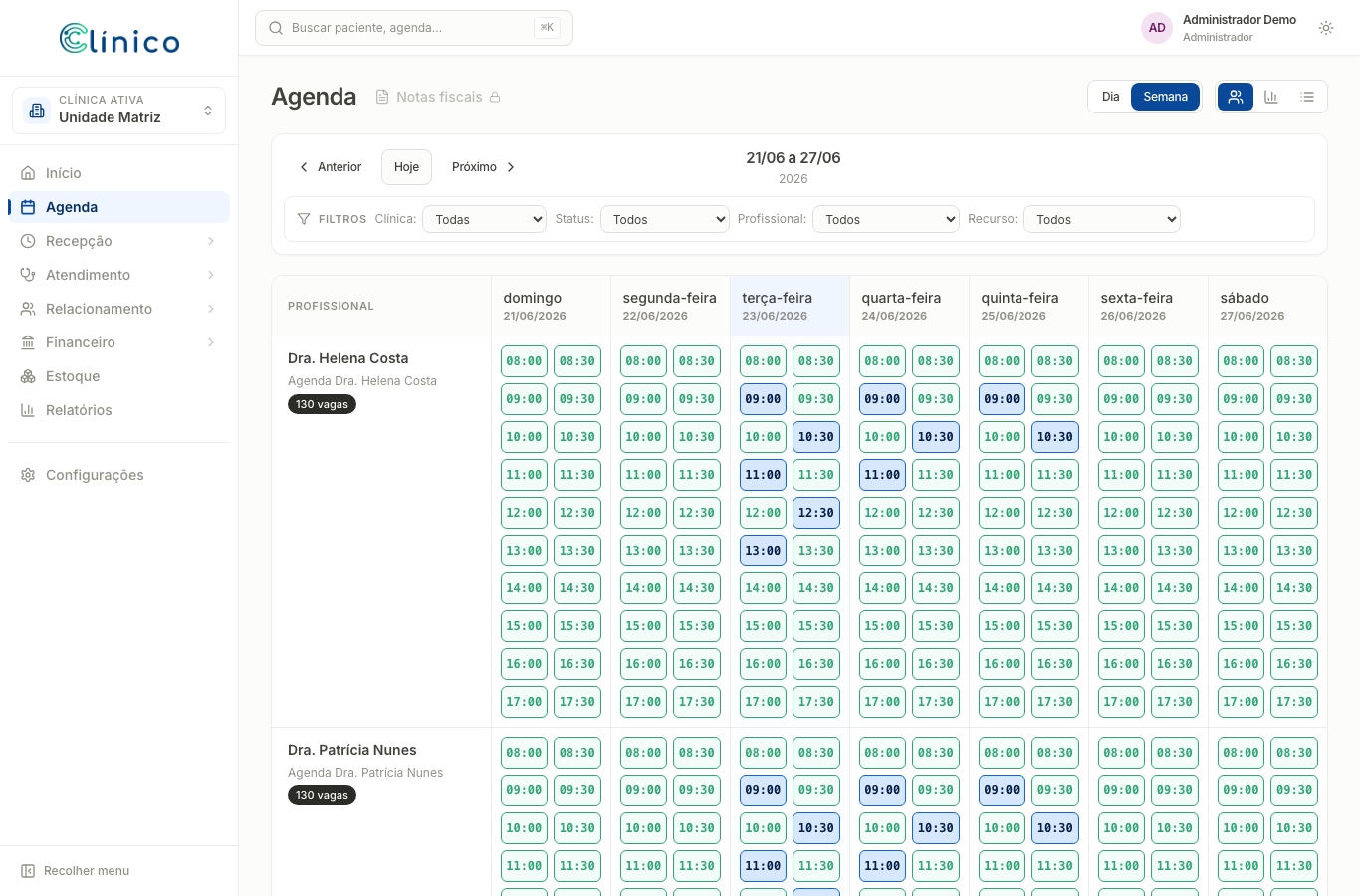
Task: Select Helena Costa sexta-feira 14:00 slot
Action: tap(1122, 588)
